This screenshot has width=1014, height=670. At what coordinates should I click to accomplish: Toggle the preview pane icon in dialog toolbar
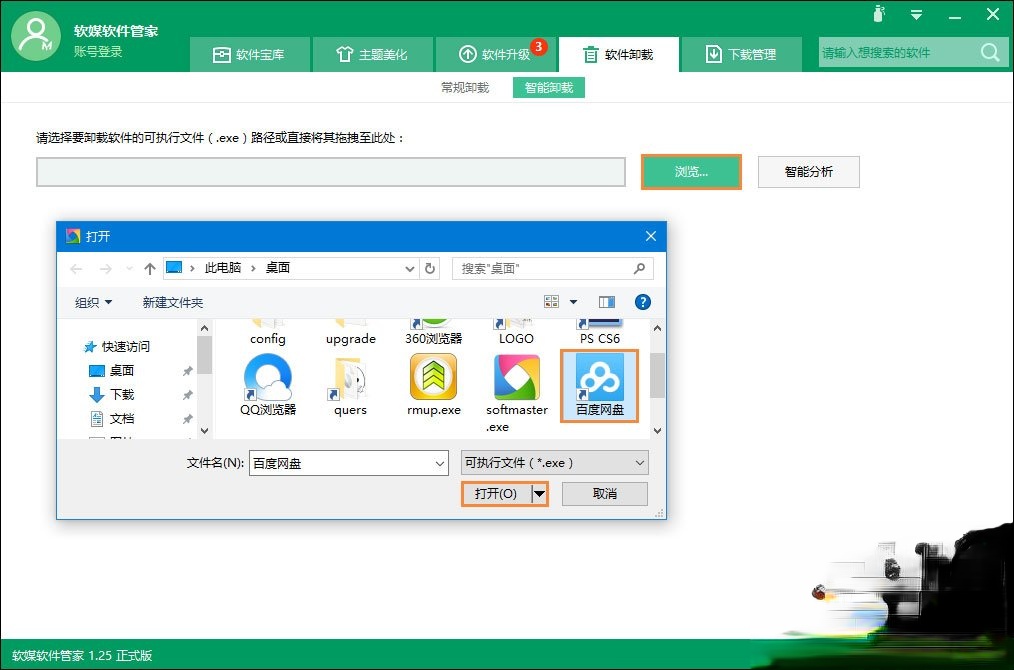click(x=609, y=301)
